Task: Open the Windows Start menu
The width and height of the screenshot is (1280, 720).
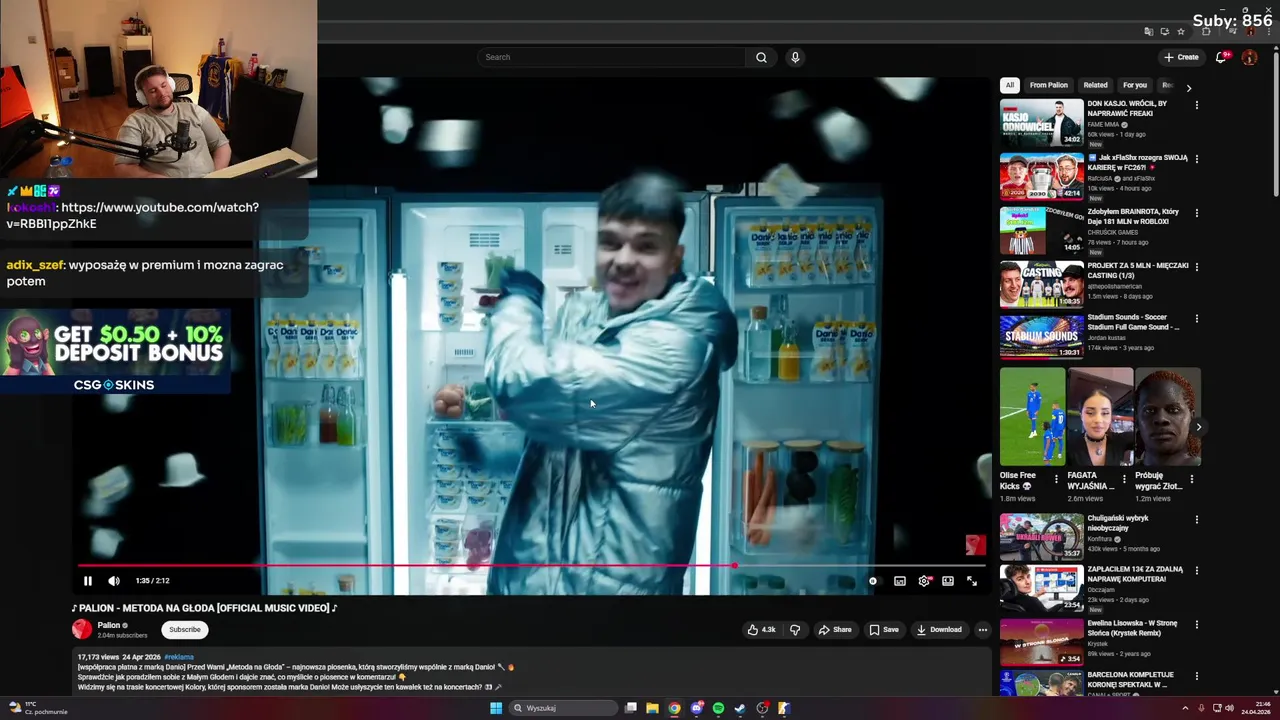Action: pos(496,708)
